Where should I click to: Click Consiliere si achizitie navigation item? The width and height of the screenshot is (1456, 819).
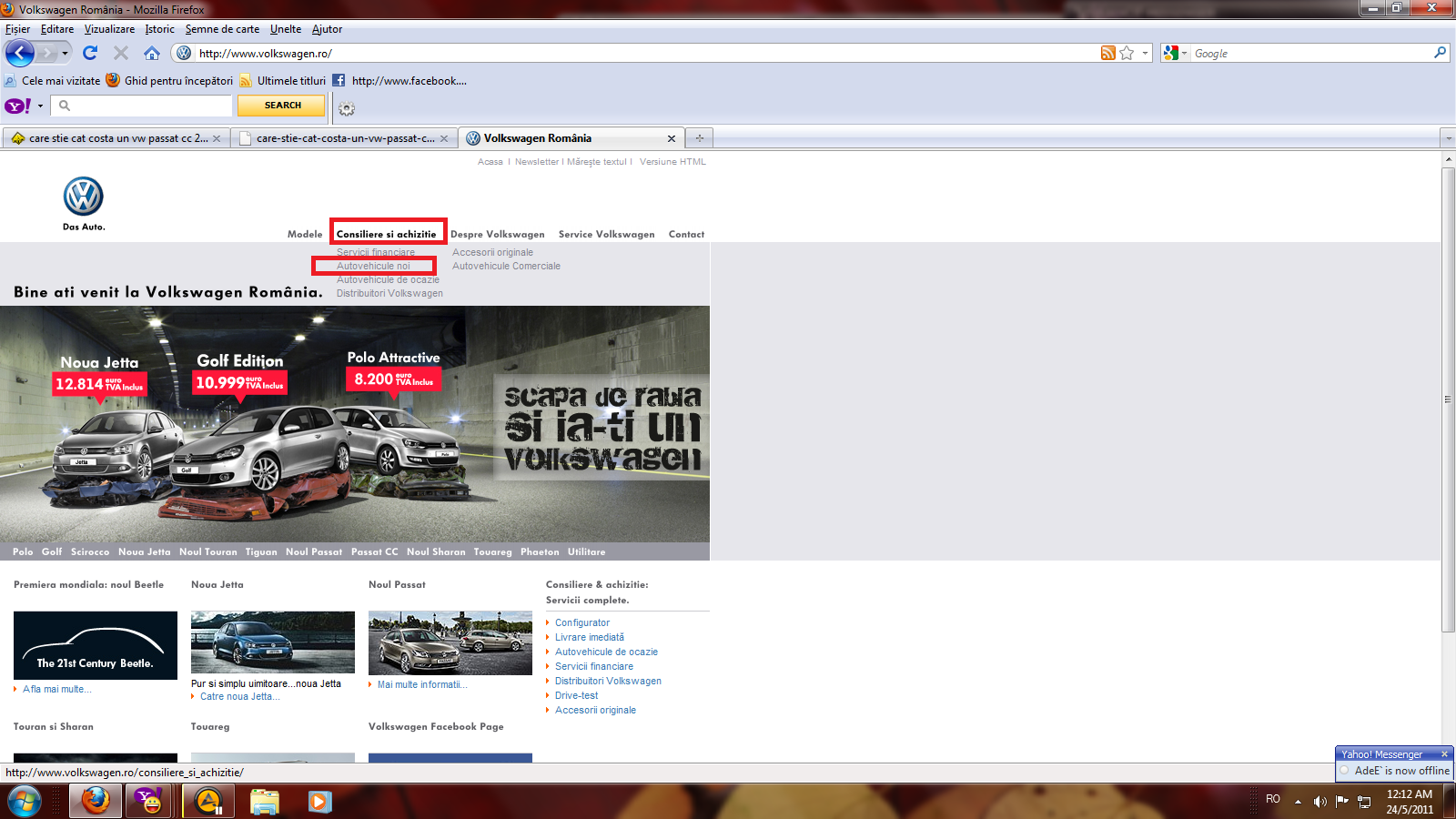(387, 234)
